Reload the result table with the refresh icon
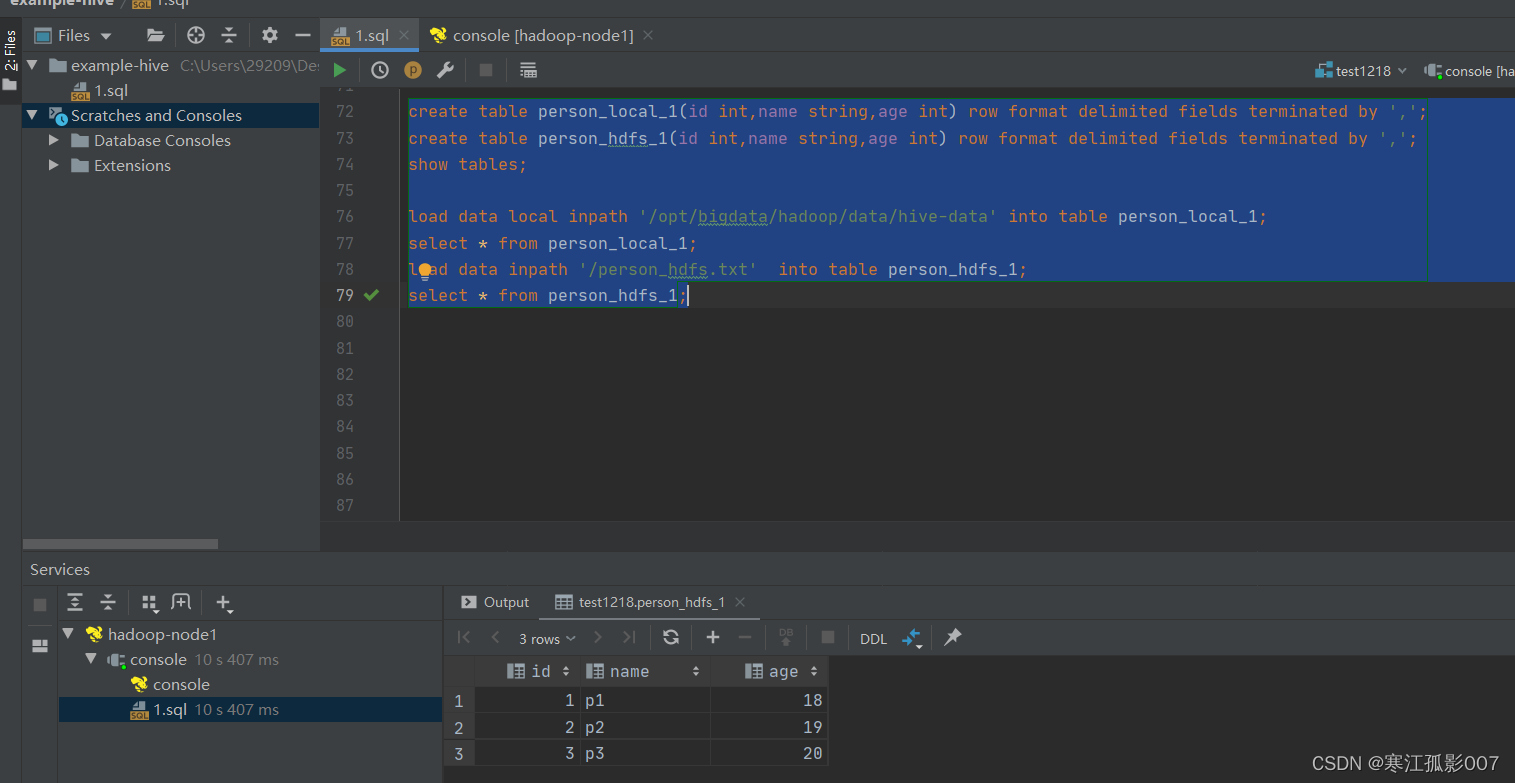Viewport: 1515px width, 783px height. [671, 638]
